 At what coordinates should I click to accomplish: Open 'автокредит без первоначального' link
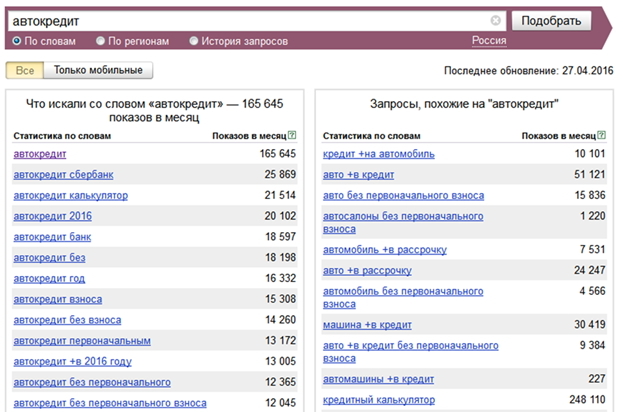tap(92, 382)
